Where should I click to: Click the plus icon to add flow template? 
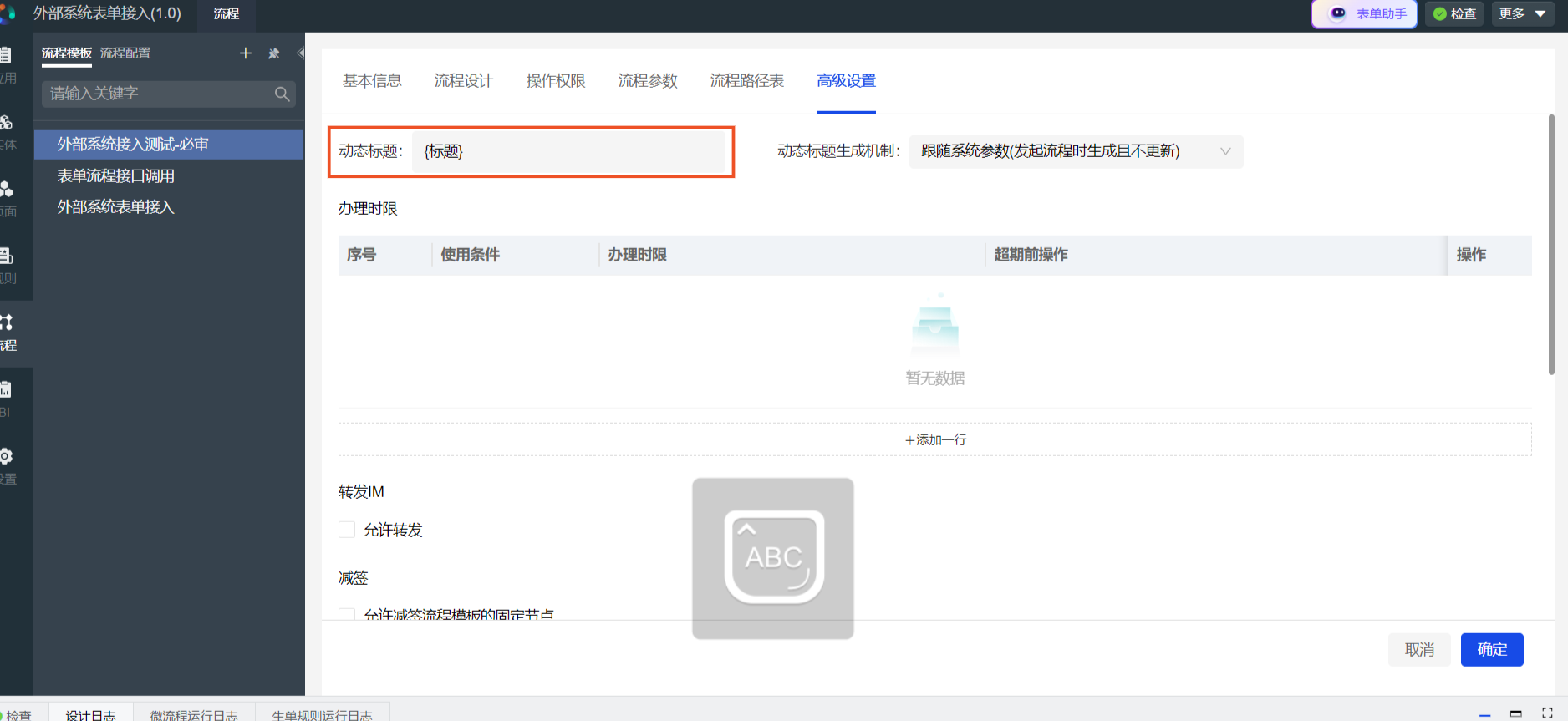click(245, 53)
